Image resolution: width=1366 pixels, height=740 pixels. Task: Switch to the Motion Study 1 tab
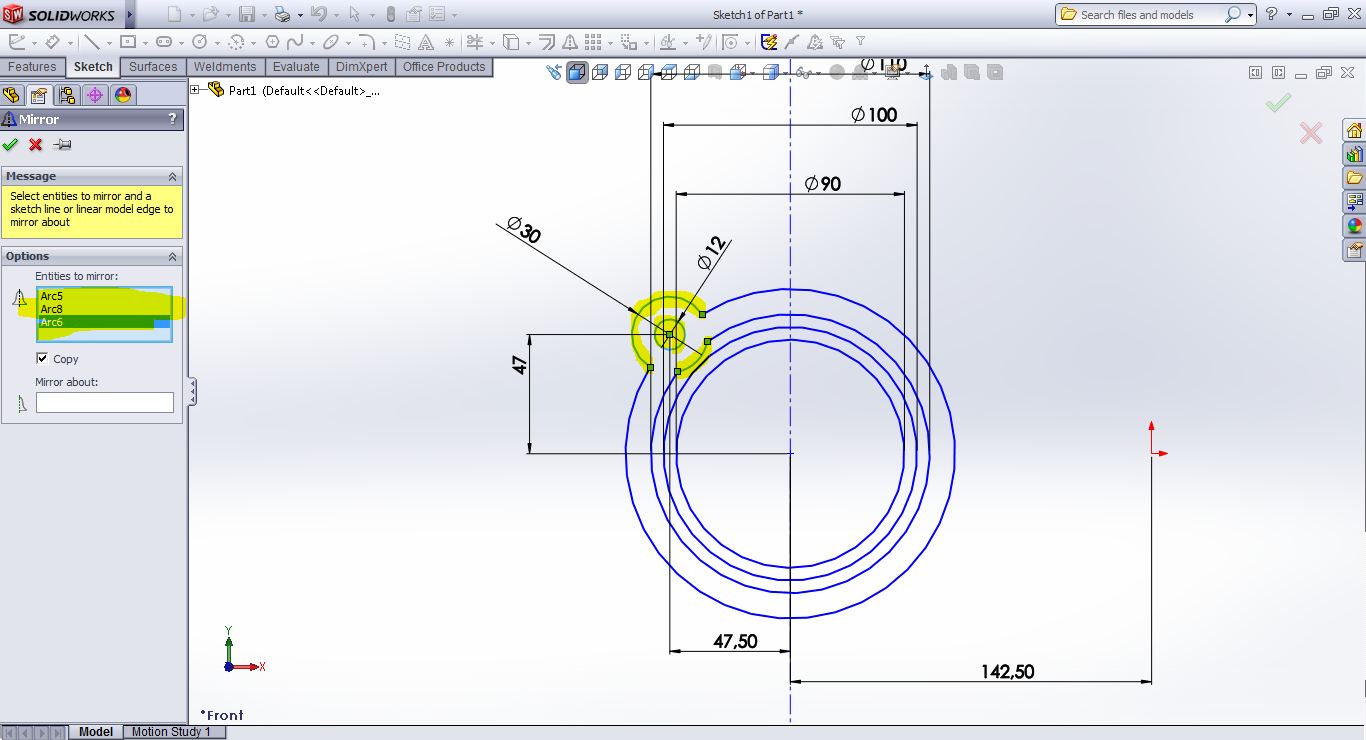pyautogui.click(x=171, y=732)
